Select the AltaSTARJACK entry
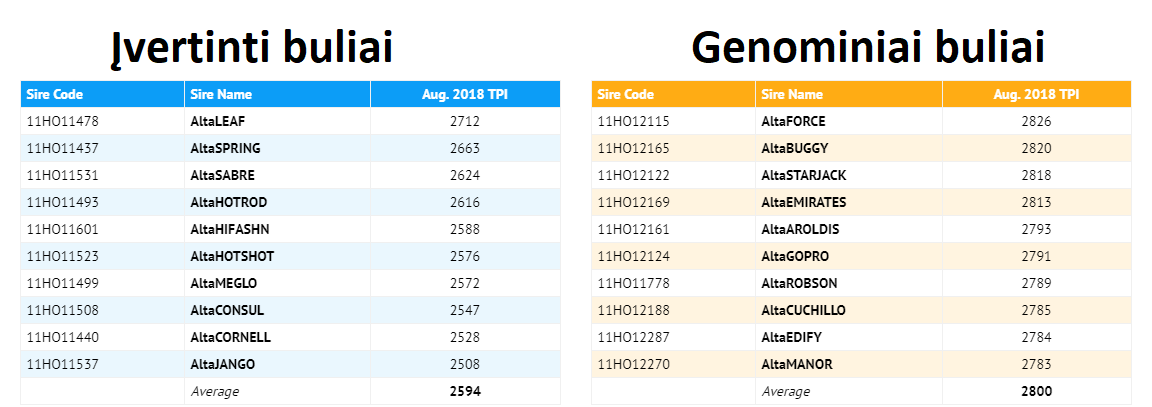 click(x=803, y=175)
